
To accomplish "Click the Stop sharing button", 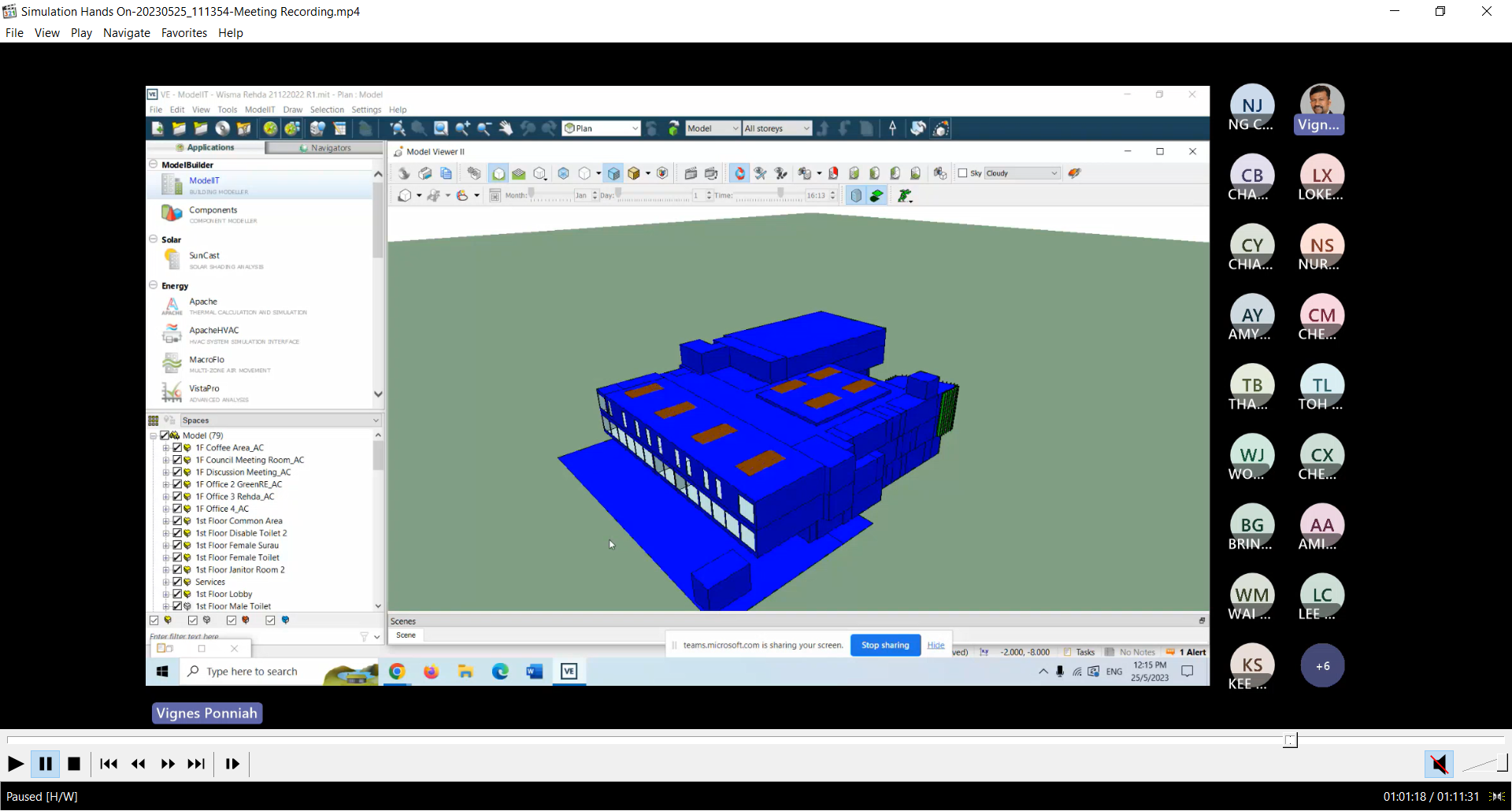I will (x=885, y=645).
